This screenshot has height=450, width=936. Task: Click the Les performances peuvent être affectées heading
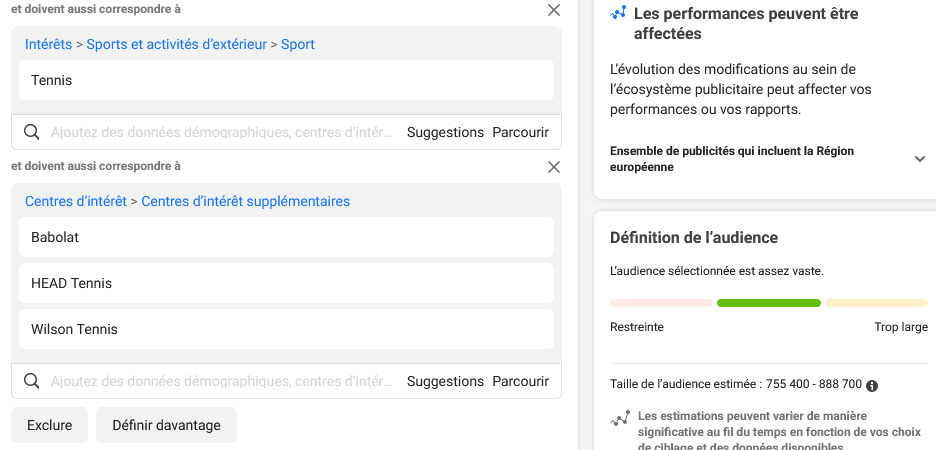coord(746,23)
